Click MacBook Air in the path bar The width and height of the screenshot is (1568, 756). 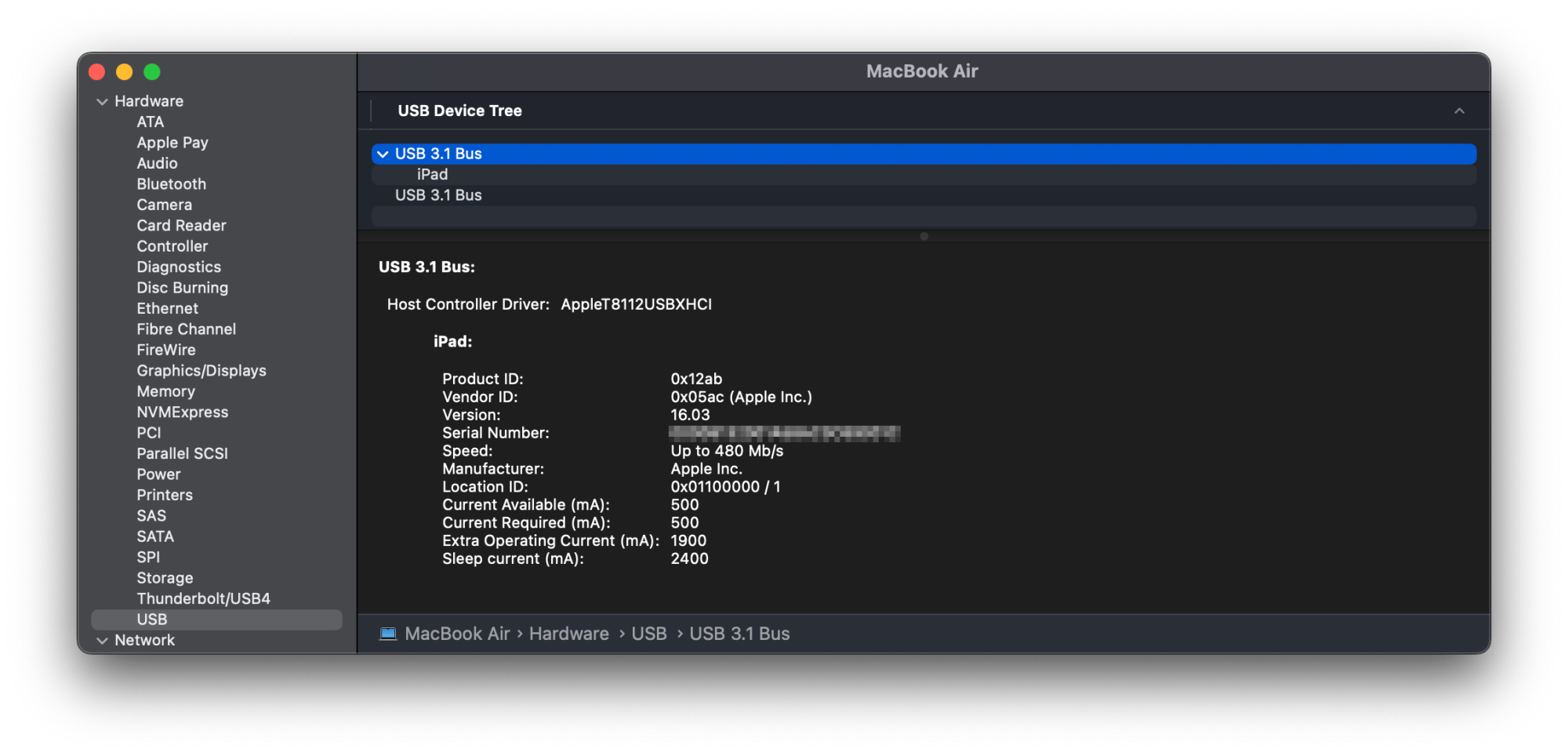(457, 634)
